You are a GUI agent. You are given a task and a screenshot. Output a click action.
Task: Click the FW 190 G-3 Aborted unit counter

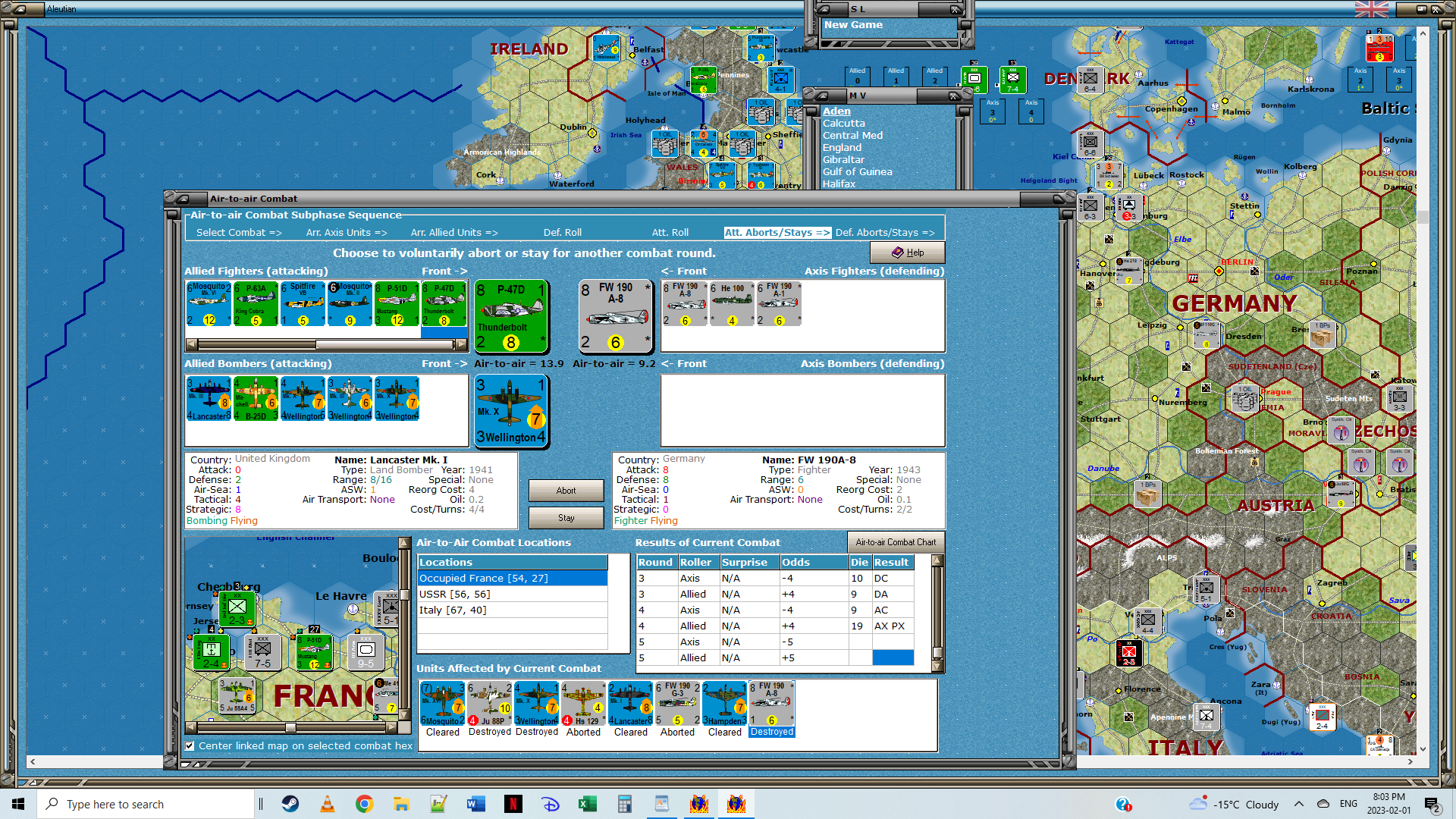point(677,704)
